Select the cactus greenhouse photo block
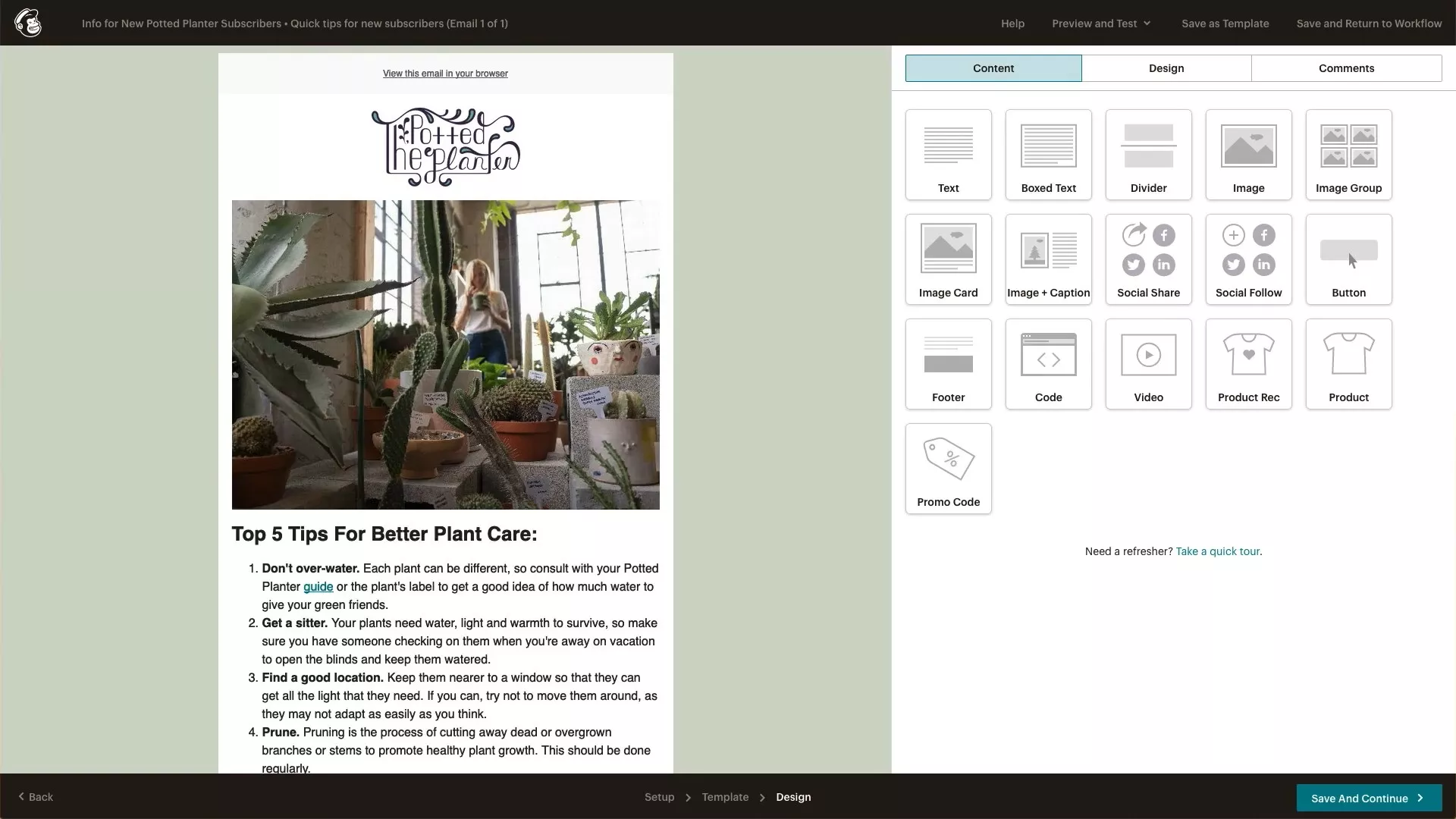 [x=445, y=355]
